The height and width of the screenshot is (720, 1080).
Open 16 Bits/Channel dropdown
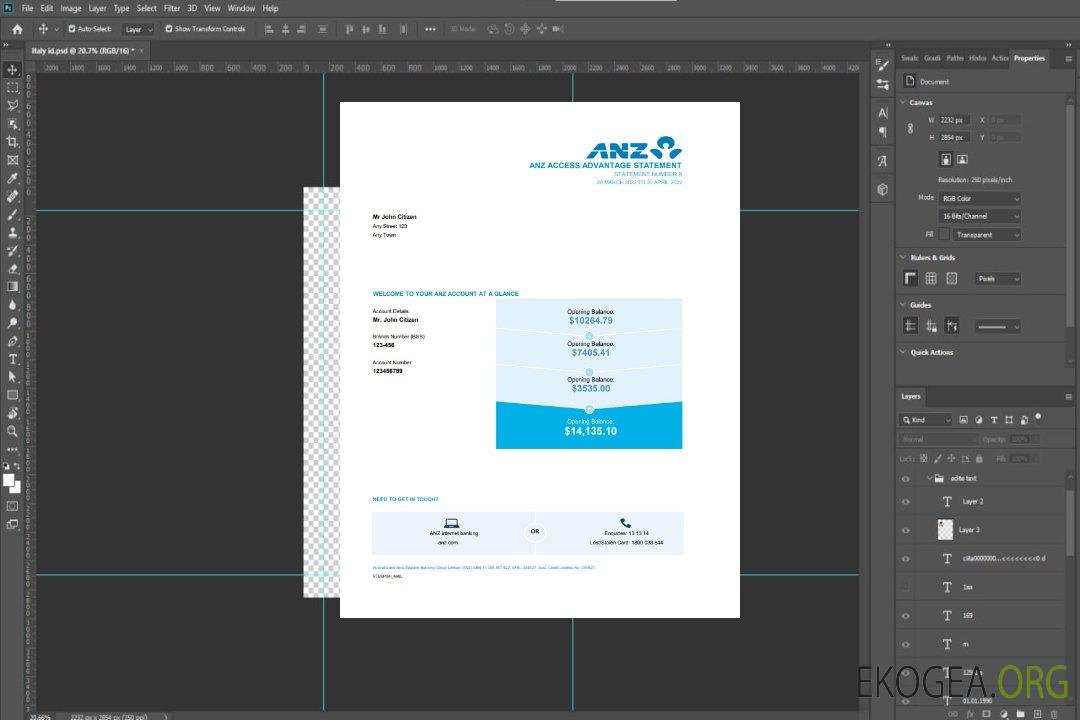(x=979, y=216)
